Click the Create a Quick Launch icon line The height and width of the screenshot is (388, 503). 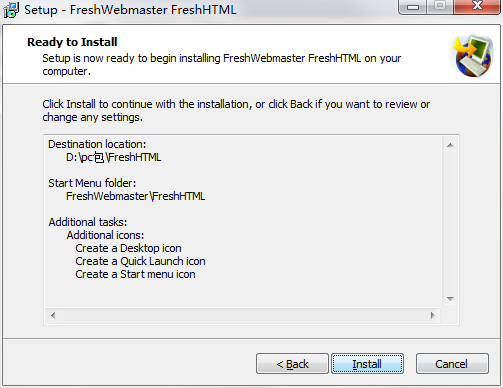point(140,261)
